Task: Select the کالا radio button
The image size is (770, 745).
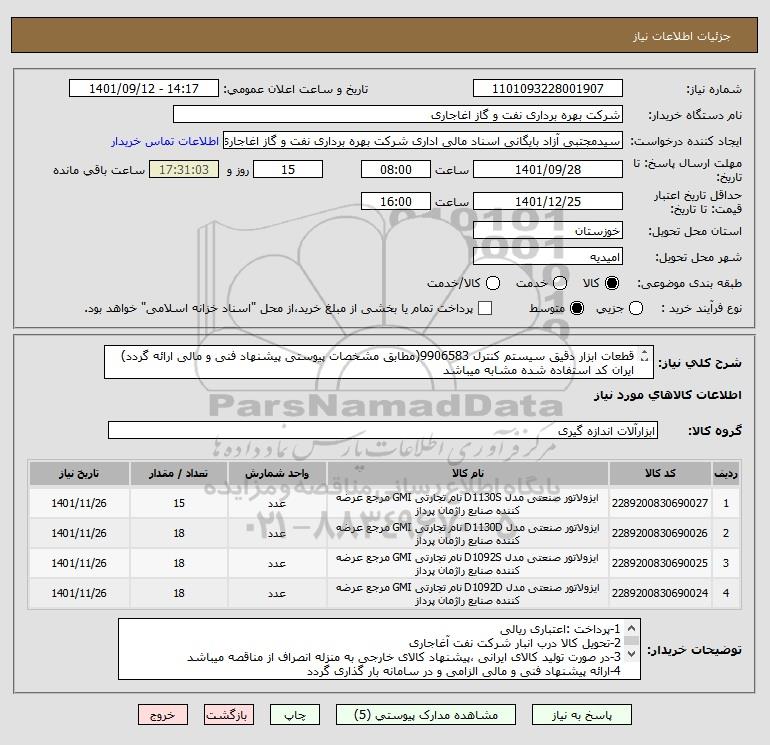Action: tap(612, 283)
